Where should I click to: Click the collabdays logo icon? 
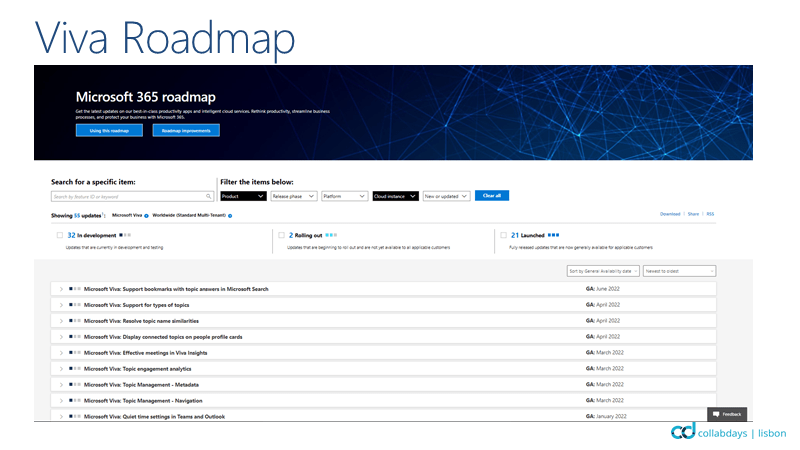(x=683, y=431)
